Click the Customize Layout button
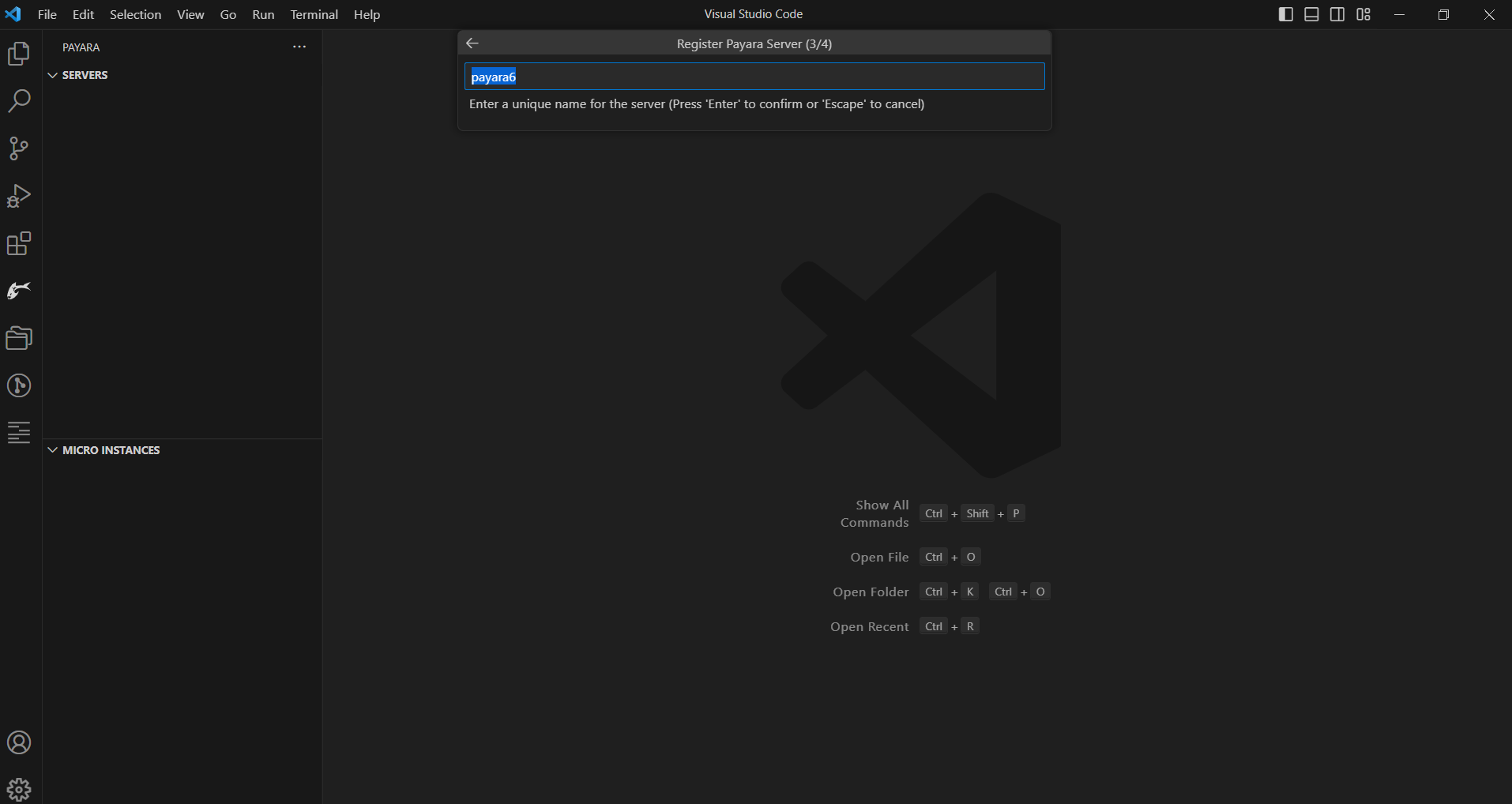 (x=1363, y=14)
